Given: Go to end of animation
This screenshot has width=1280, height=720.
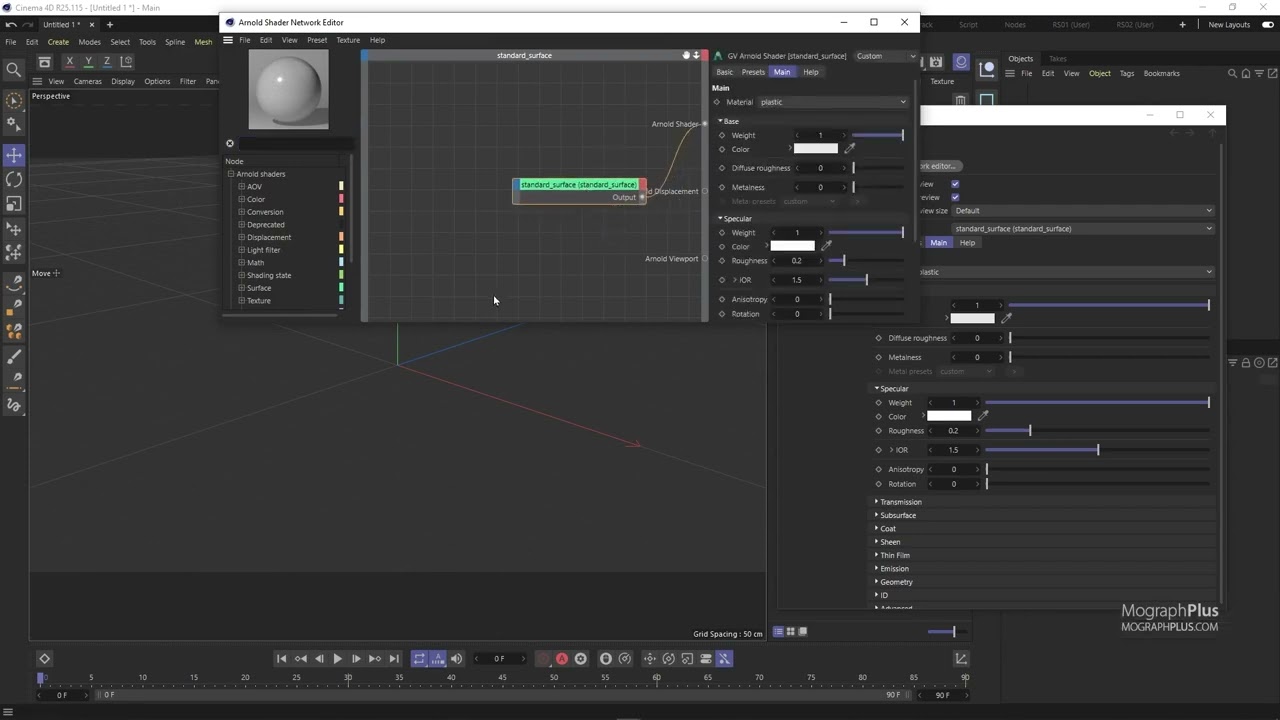Looking at the screenshot, I should tap(393, 658).
